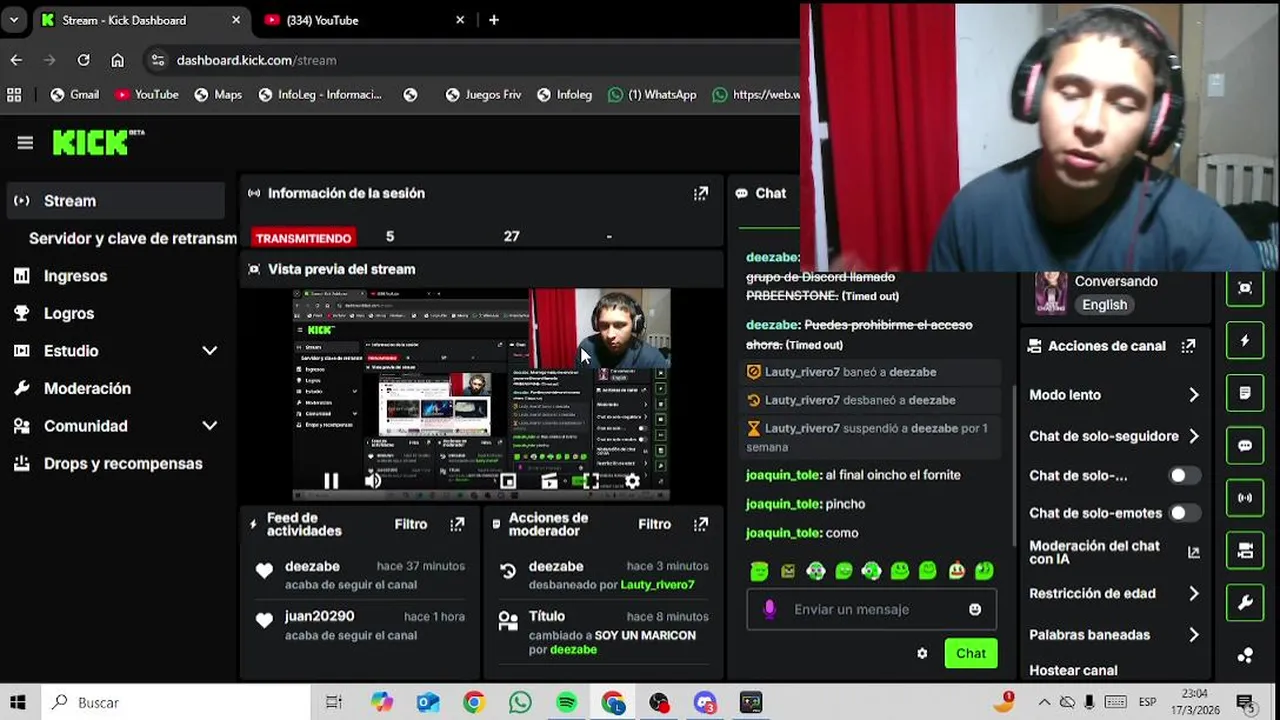This screenshot has width=1280, height=720.
Task: Pop out Acciones de moderador panel
Action: coord(701,524)
